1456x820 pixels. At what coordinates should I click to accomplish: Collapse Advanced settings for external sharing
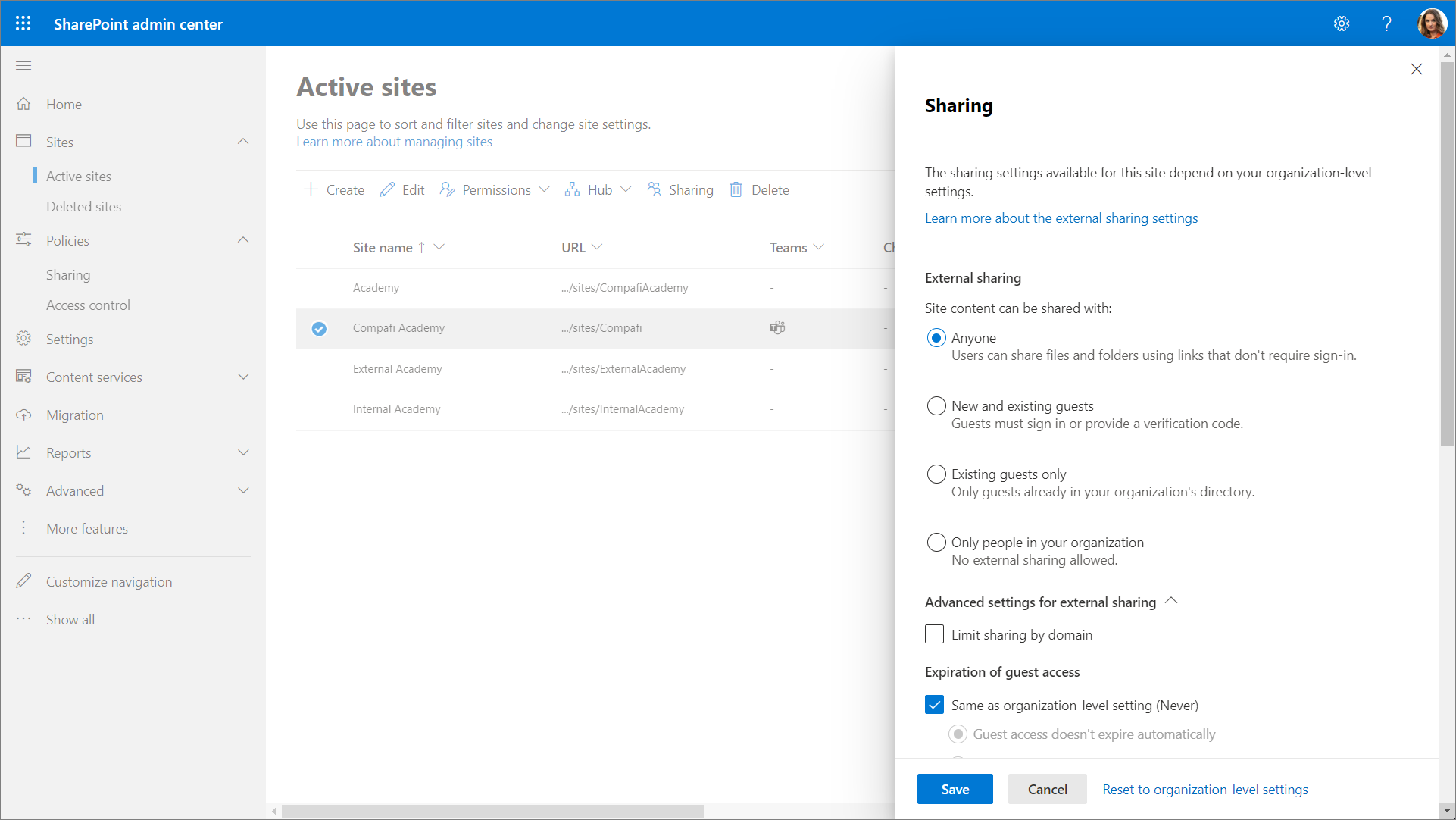(x=1171, y=602)
